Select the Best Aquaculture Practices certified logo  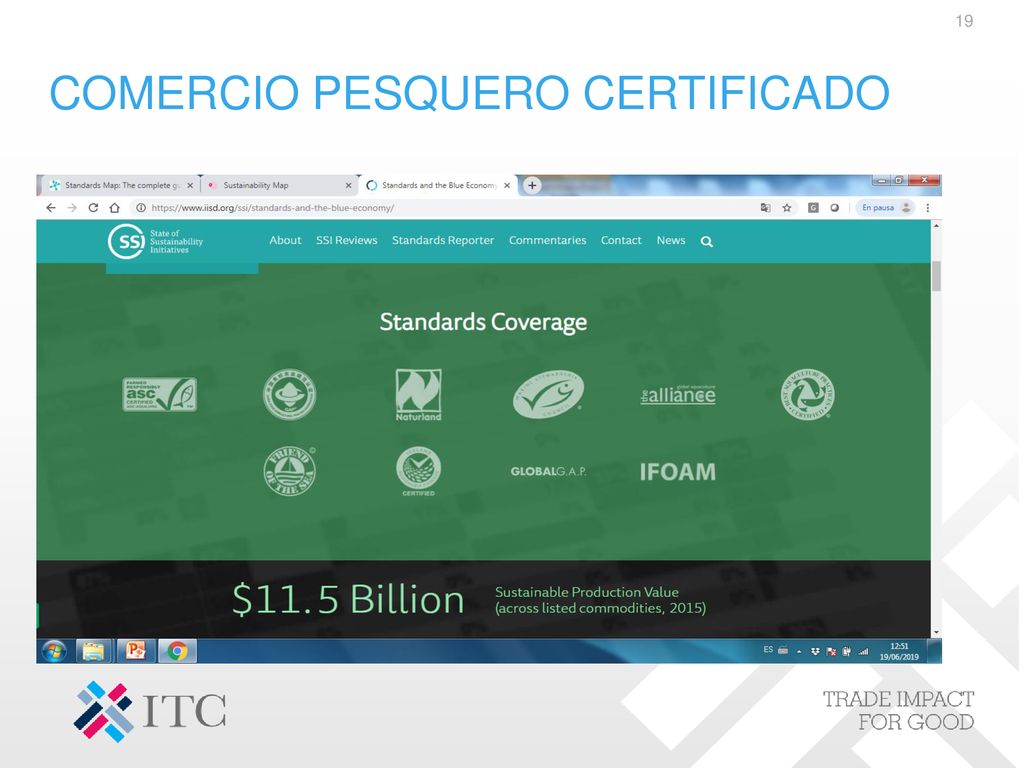pyautogui.click(x=808, y=394)
